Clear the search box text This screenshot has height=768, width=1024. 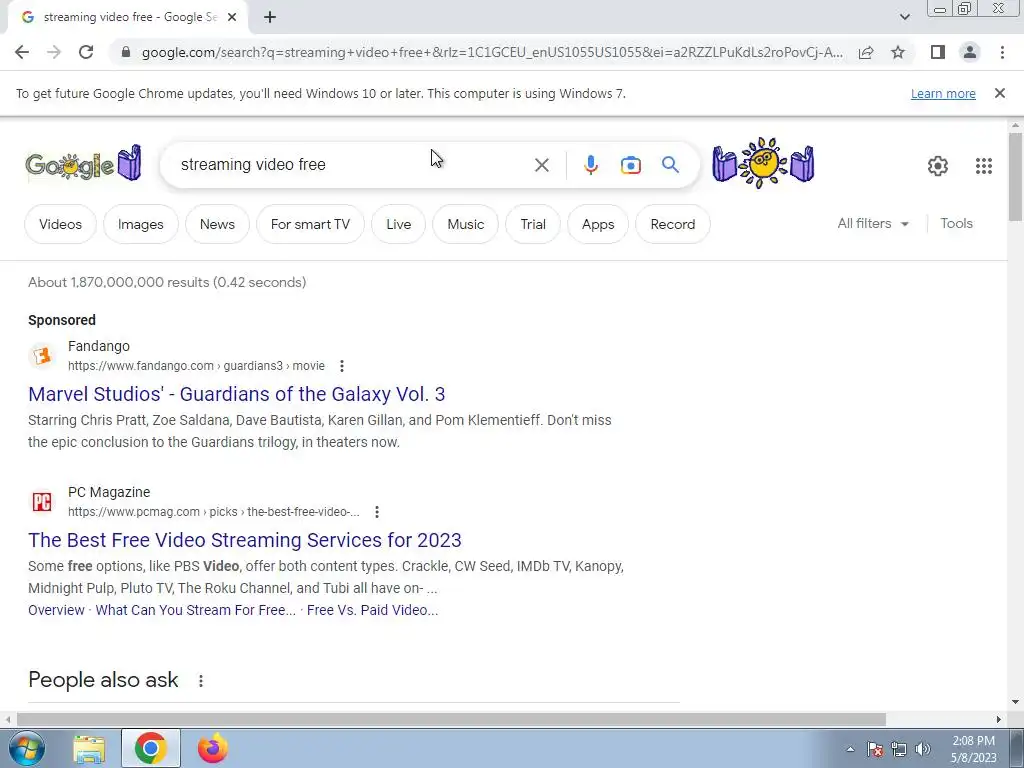541,165
